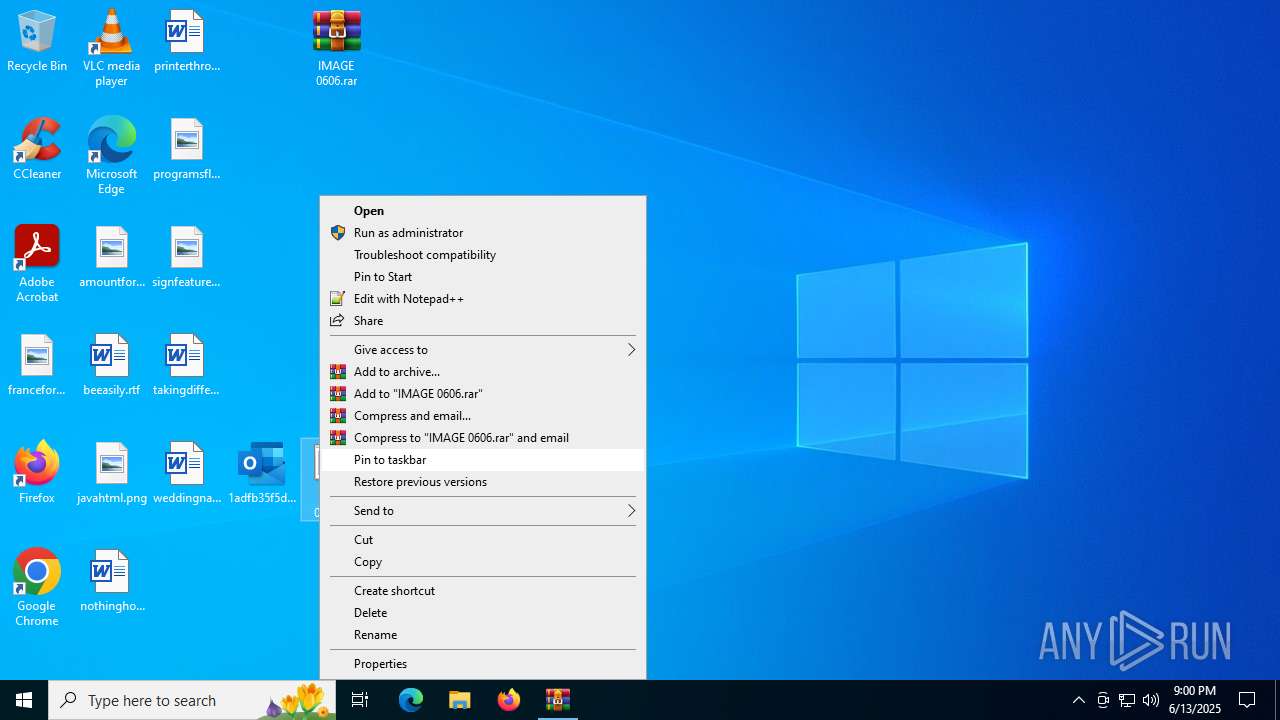Open network status in system tray
This screenshot has height=720, width=1280.
[x=1127, y=700]
